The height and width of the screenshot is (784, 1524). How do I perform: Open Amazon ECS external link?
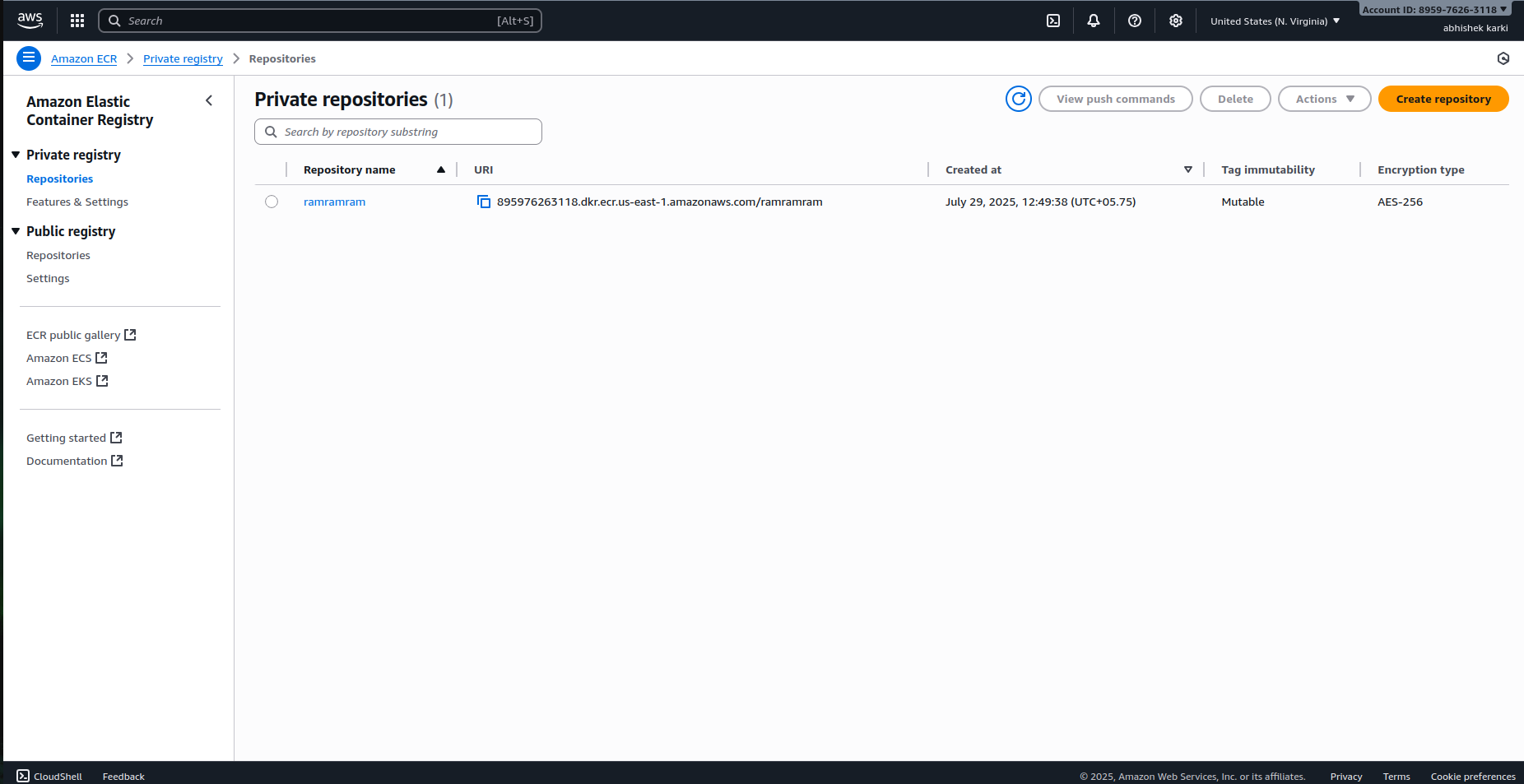click(x=67, y=358)
